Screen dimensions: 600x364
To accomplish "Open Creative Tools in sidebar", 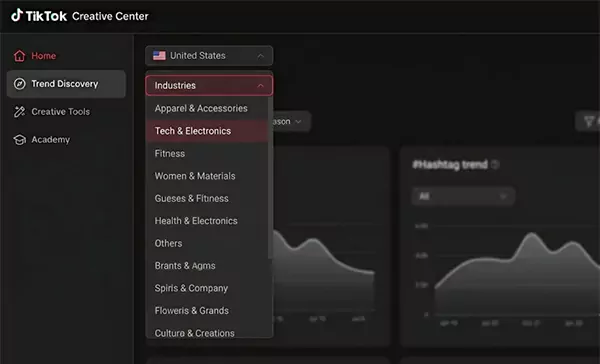I will pyautogui.click(x=66, y=112).
